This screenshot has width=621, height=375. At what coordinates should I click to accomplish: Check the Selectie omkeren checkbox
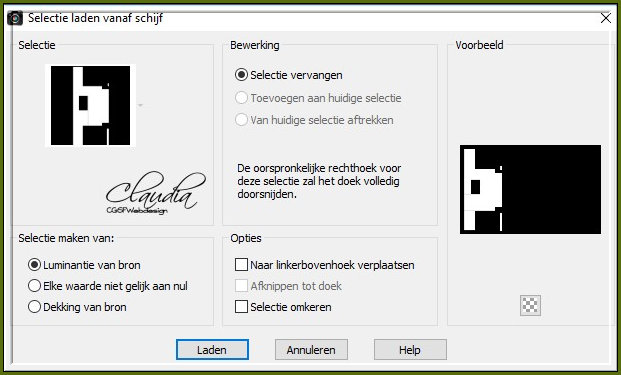point(241,307)
